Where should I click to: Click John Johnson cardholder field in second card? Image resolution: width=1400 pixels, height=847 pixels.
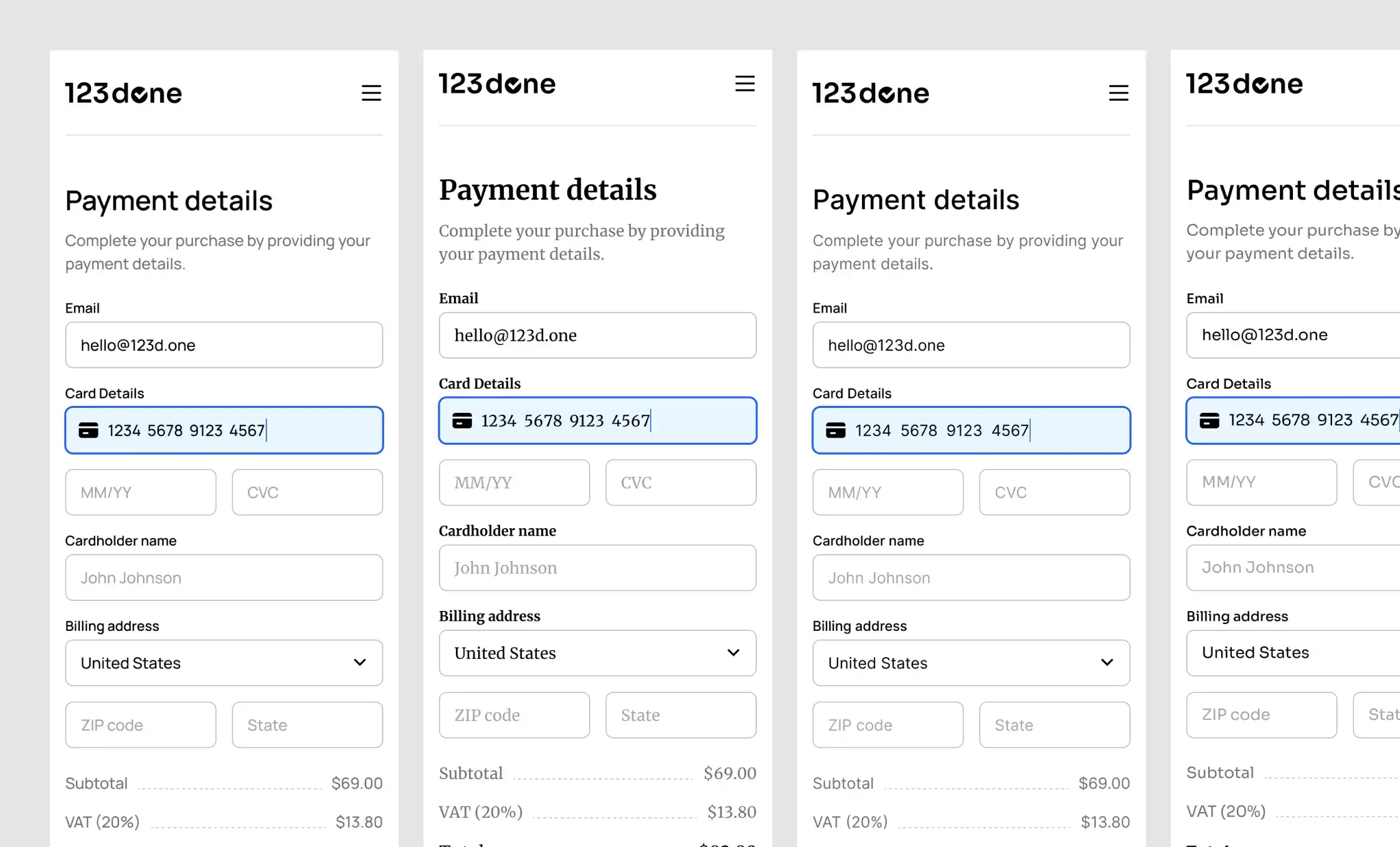(598, 568)
